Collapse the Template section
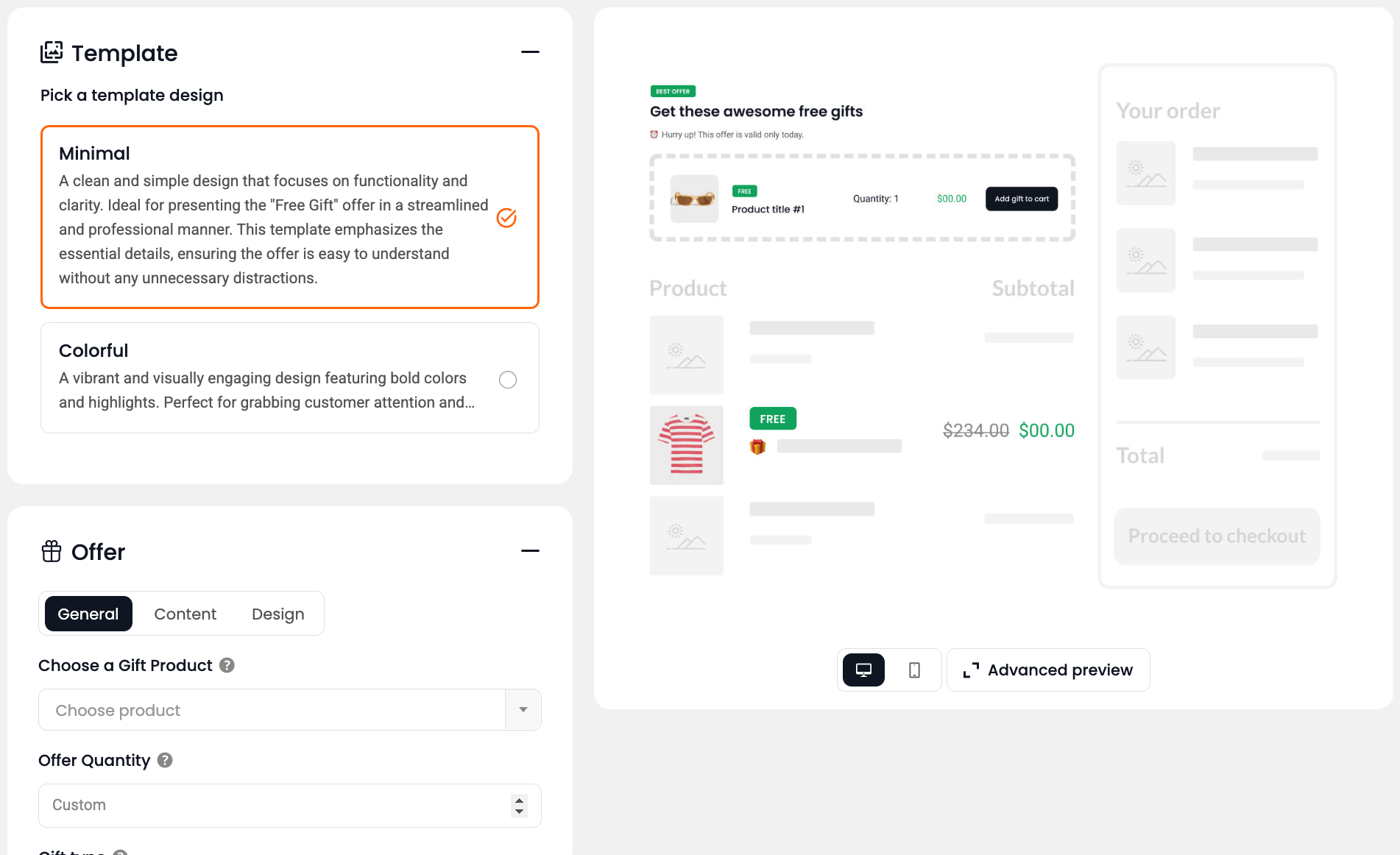Viewport: 1400px width, 855px height. (530, 52)
